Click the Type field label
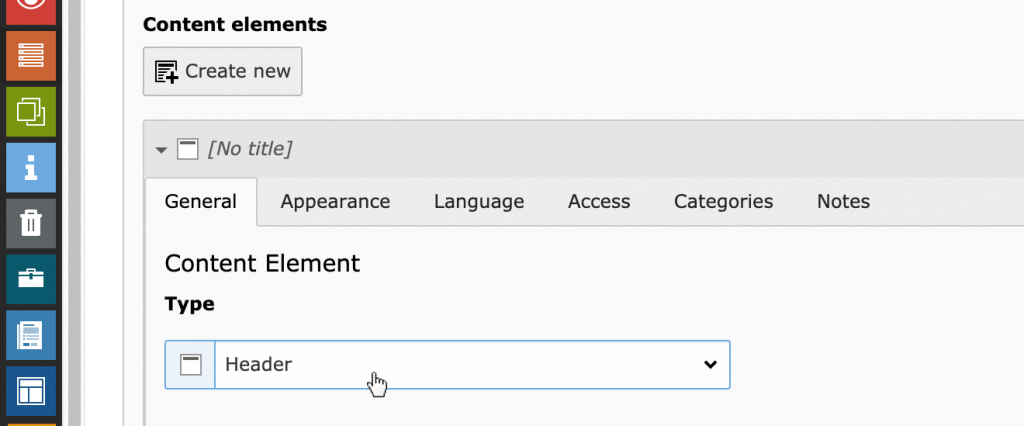The width and height of the screenshot is (1024, 426). (x=189, y=304)
